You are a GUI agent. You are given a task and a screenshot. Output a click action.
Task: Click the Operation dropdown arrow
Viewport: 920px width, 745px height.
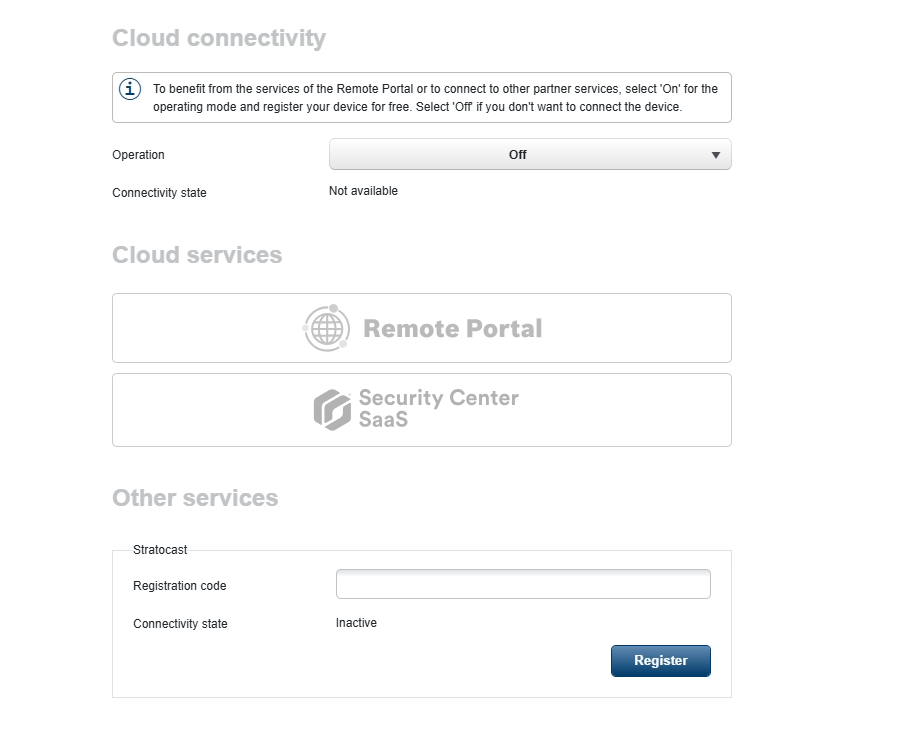pos(716,155)
